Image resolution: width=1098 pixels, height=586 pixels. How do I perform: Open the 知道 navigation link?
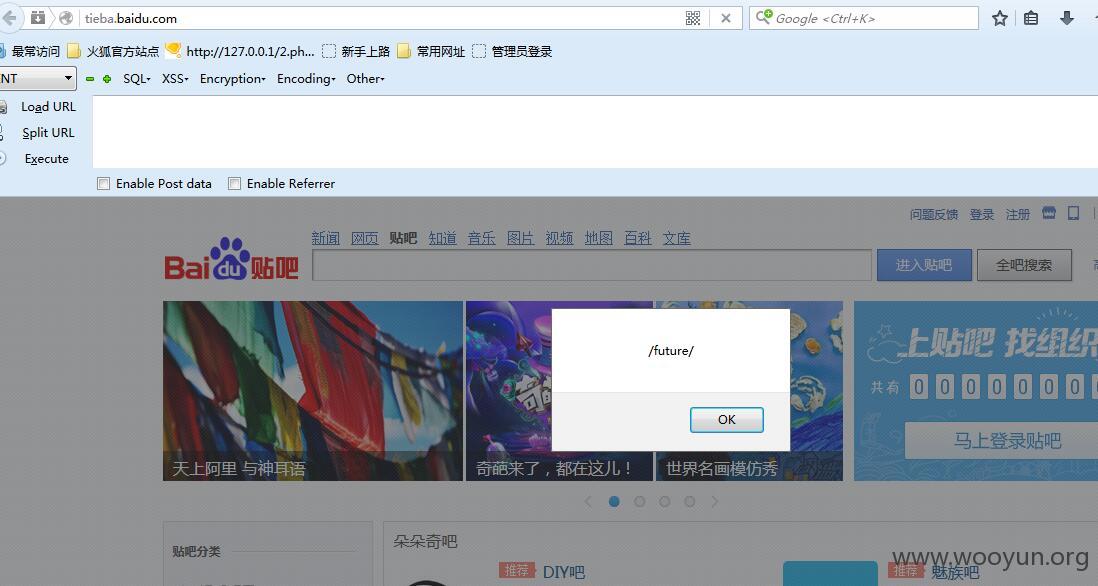pos(443,238)
